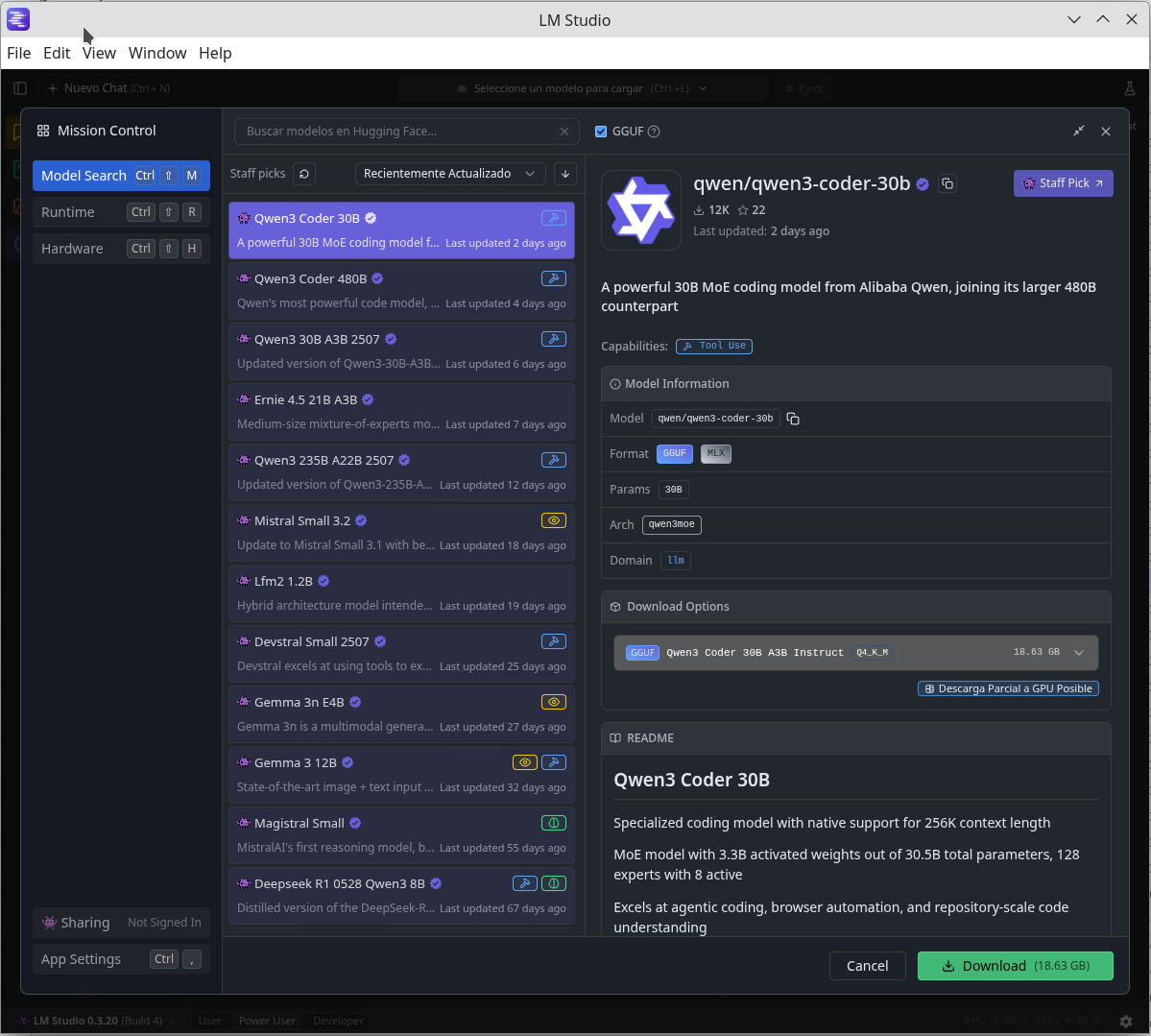
Task: Click the Qwen logo thumbnail
Action: pyautogui.click(x=641, y=210)
